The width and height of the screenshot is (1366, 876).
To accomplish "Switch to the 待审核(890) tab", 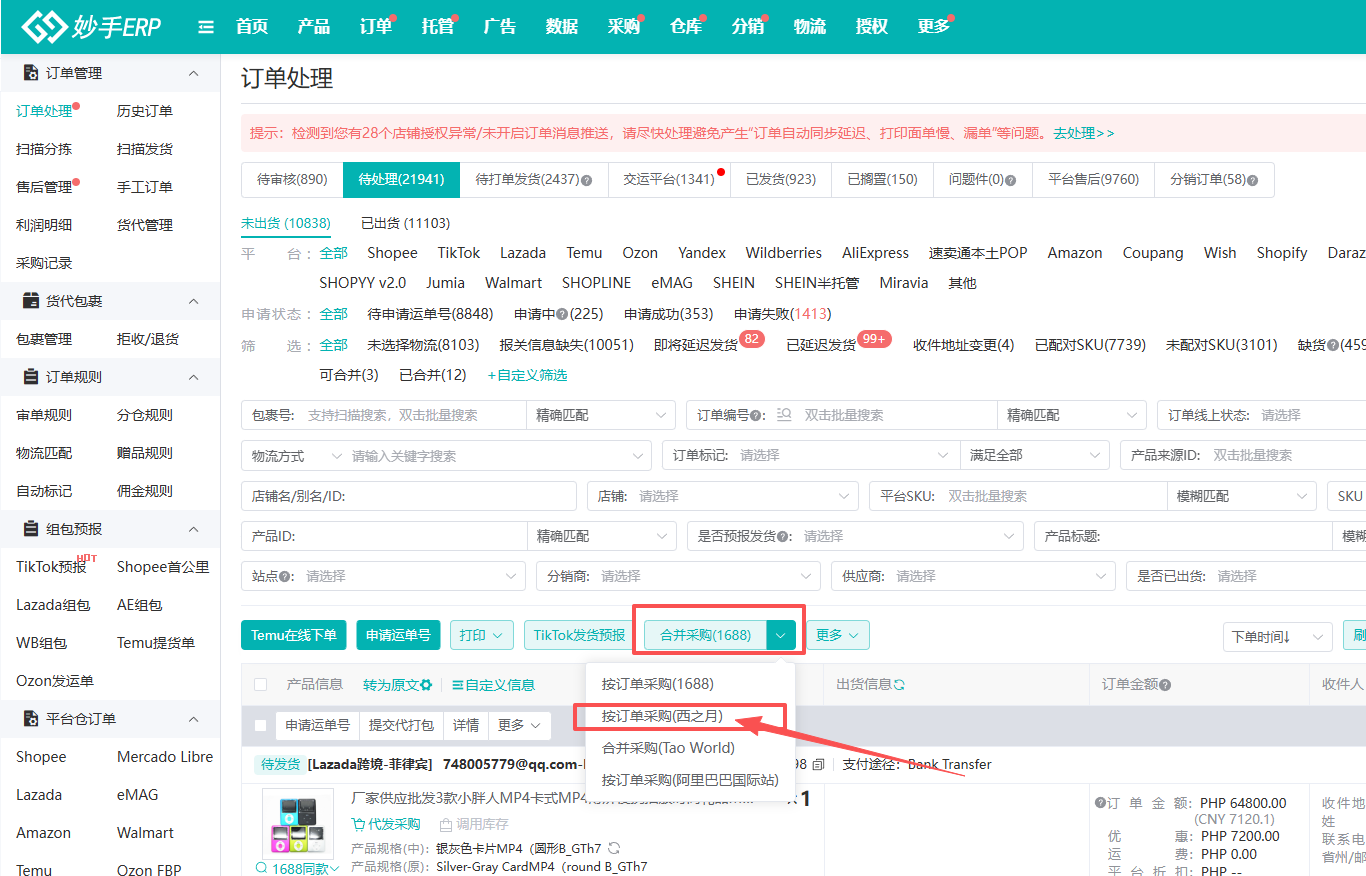I will click(292, 180).
